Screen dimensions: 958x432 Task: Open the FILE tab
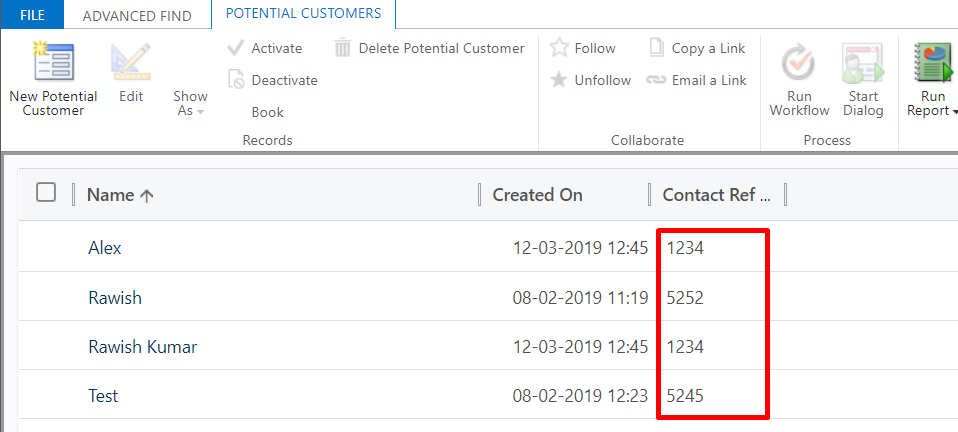pyautogui.click(x=32, y=15)
